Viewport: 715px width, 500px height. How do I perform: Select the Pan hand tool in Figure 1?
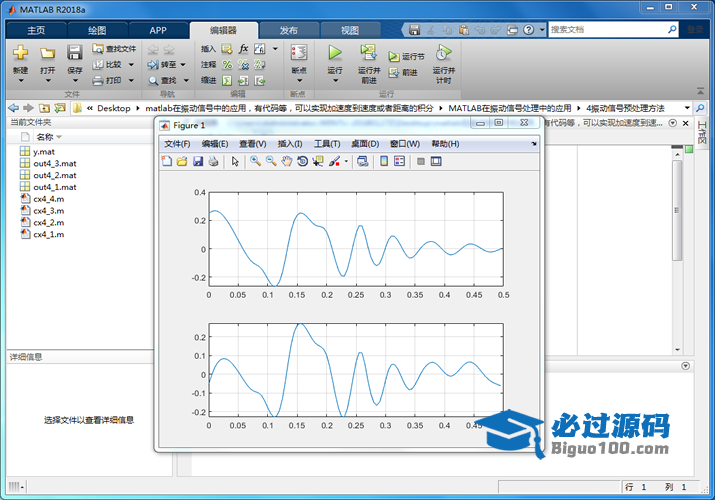point(286,161)
